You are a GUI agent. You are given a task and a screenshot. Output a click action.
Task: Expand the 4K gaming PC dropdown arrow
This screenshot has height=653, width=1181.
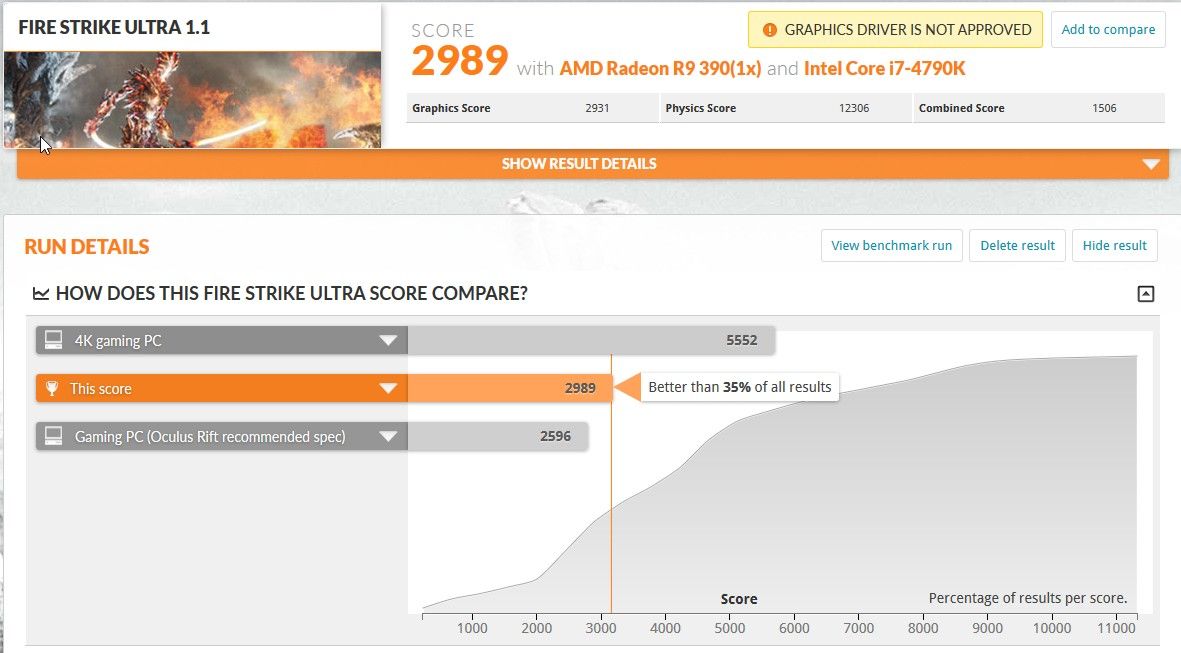(388, 340)
